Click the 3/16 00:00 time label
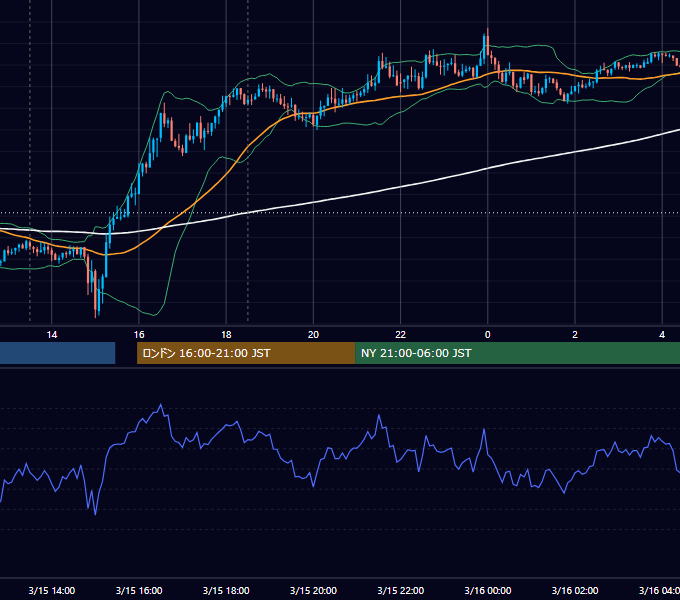Viewport: 680px width, 600px height. (487, 590)
